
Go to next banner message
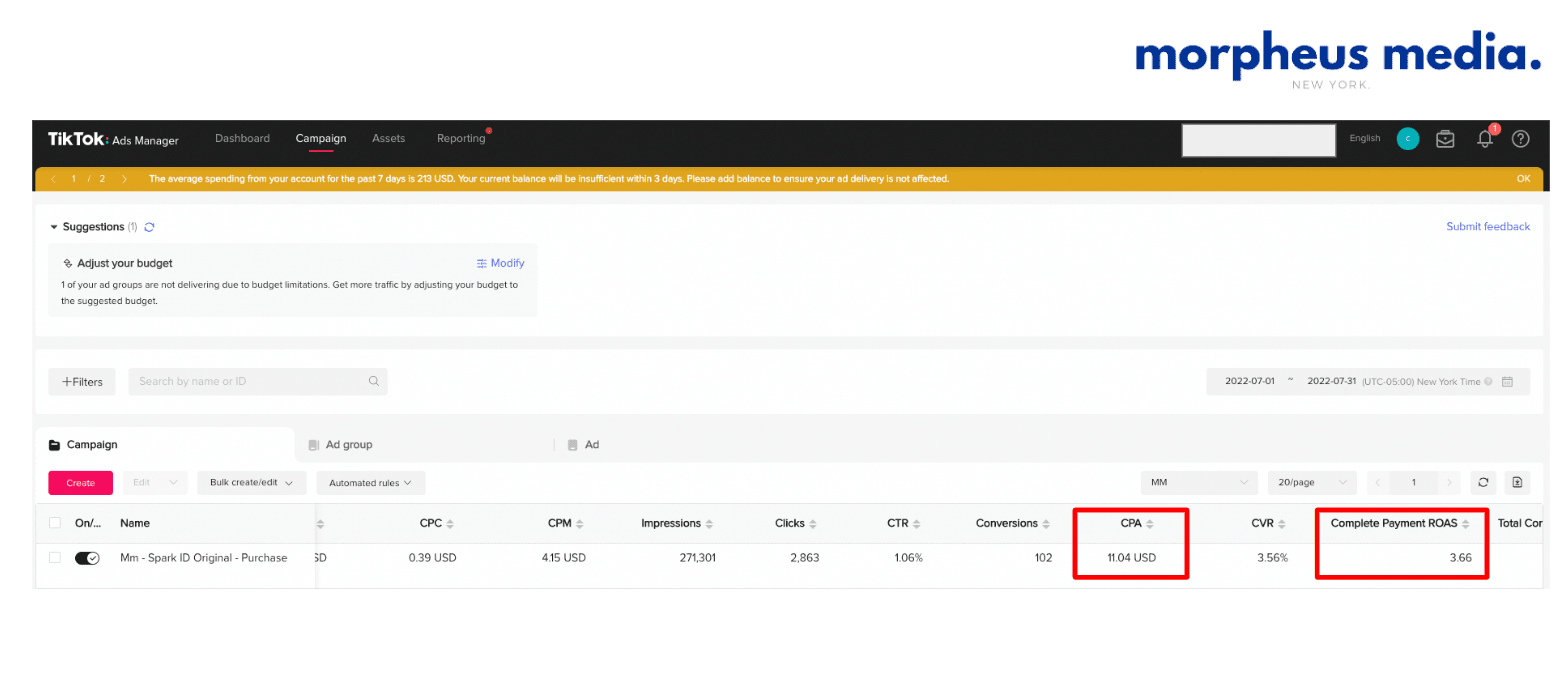click(x=124, y=179)
